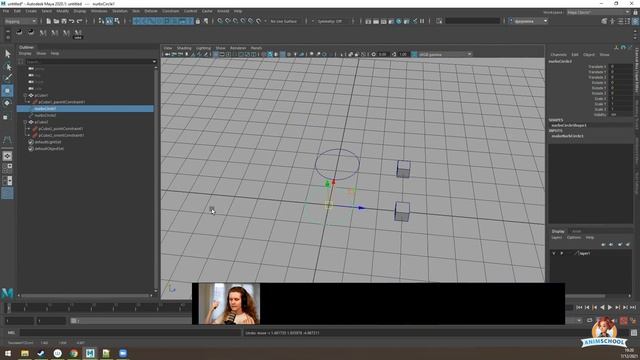Select the Select tool arrow in toolbox
640x360 pixels.
coord(7,54)
